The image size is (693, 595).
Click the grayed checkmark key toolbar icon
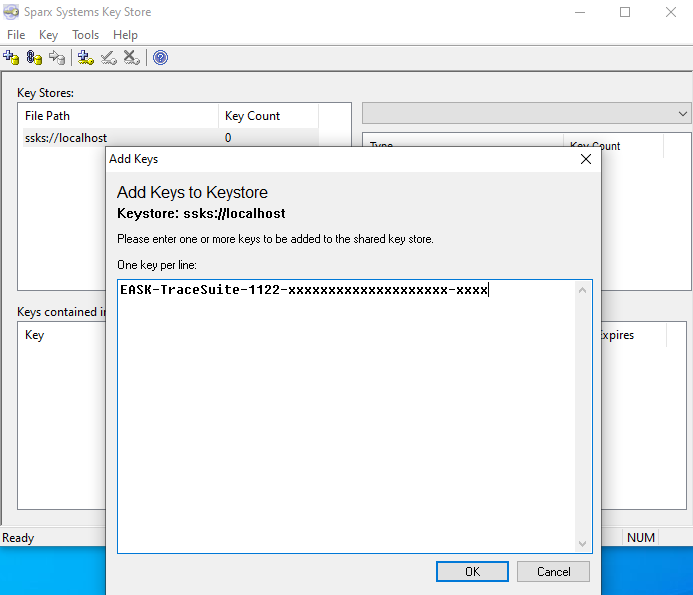coord(109,57)
